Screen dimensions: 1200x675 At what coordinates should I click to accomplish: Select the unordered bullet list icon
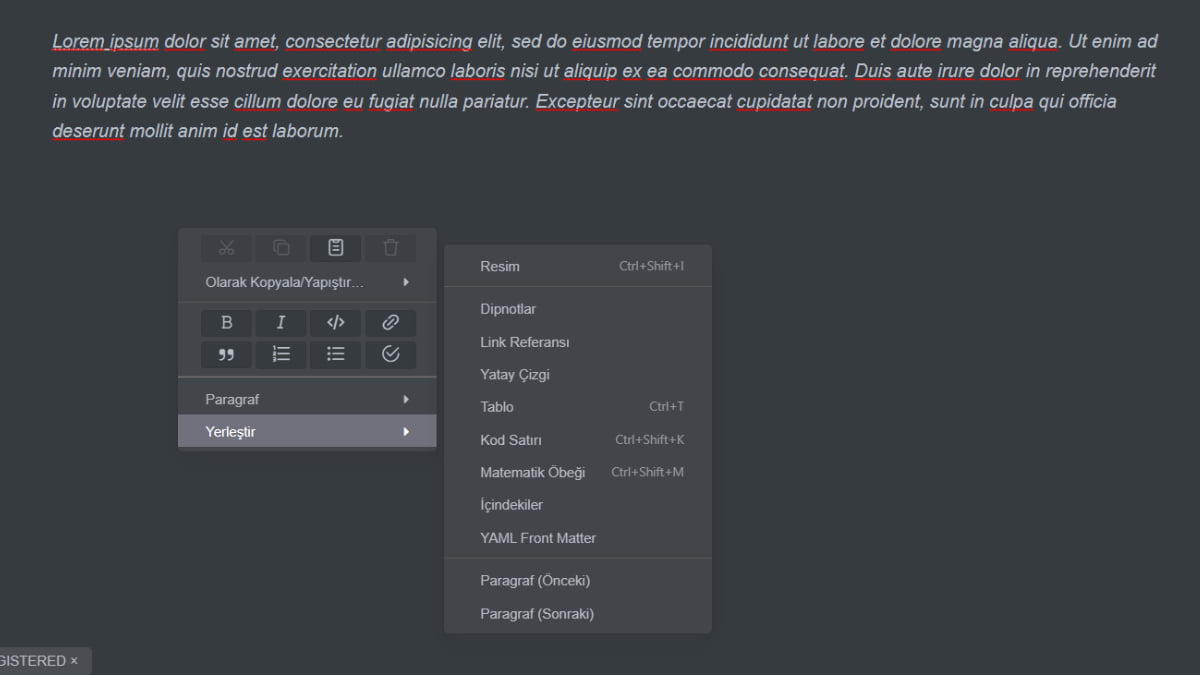pyautogui.click(x=336, y=354)
